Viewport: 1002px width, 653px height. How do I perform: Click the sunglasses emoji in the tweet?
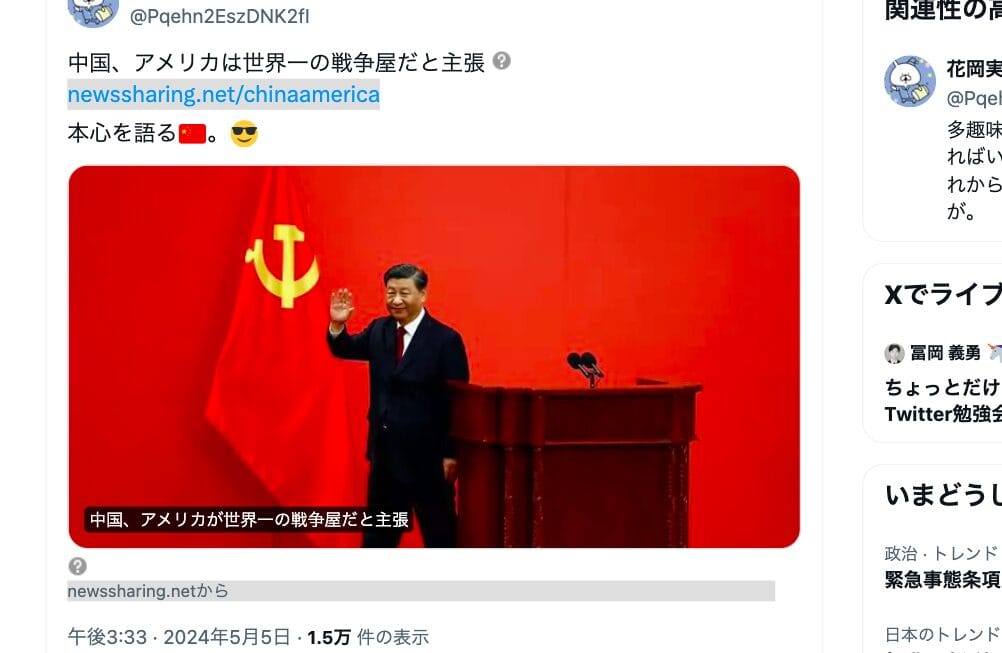point(244,134)
